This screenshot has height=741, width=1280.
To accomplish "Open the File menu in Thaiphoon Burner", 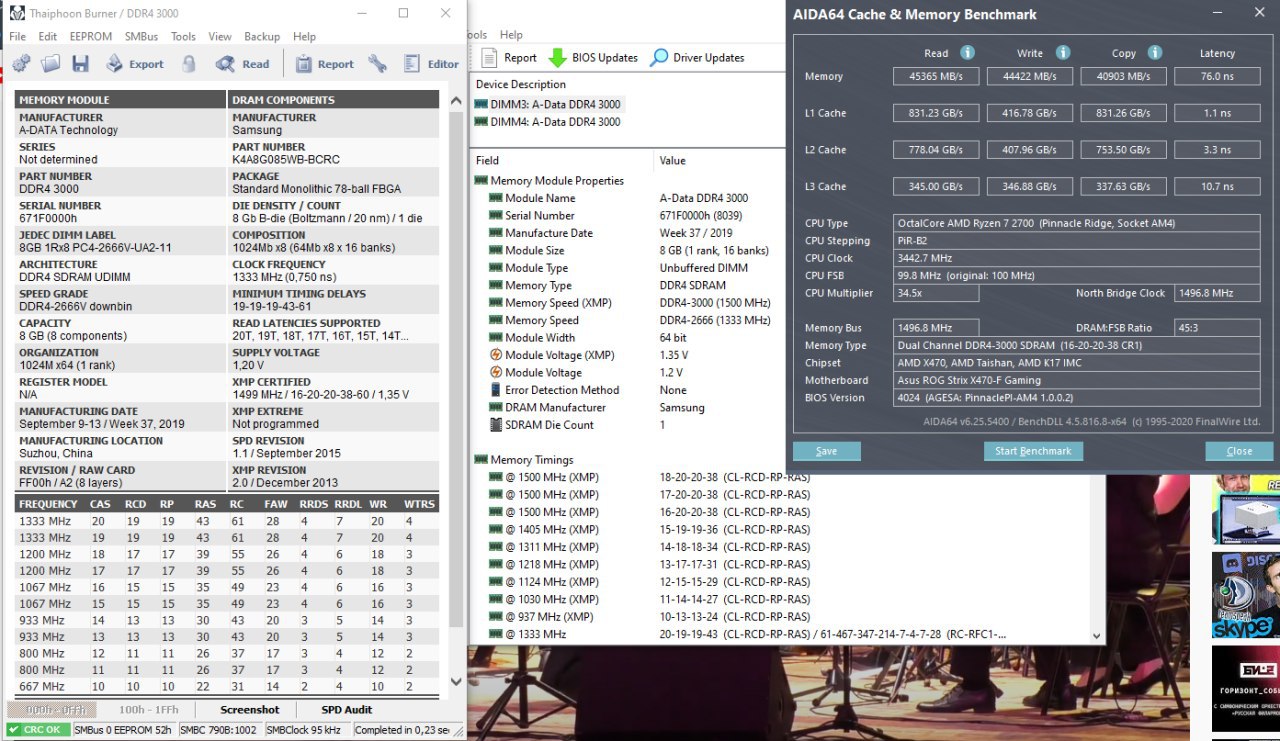I will click(18, 36).
